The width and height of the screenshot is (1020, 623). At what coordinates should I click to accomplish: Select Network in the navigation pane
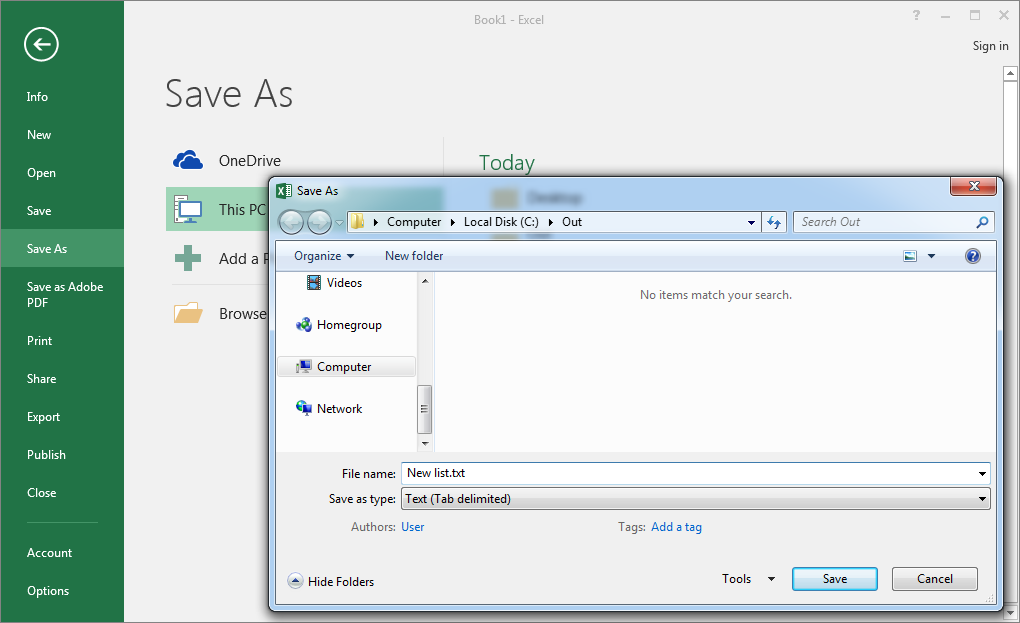tap(329, 408)
